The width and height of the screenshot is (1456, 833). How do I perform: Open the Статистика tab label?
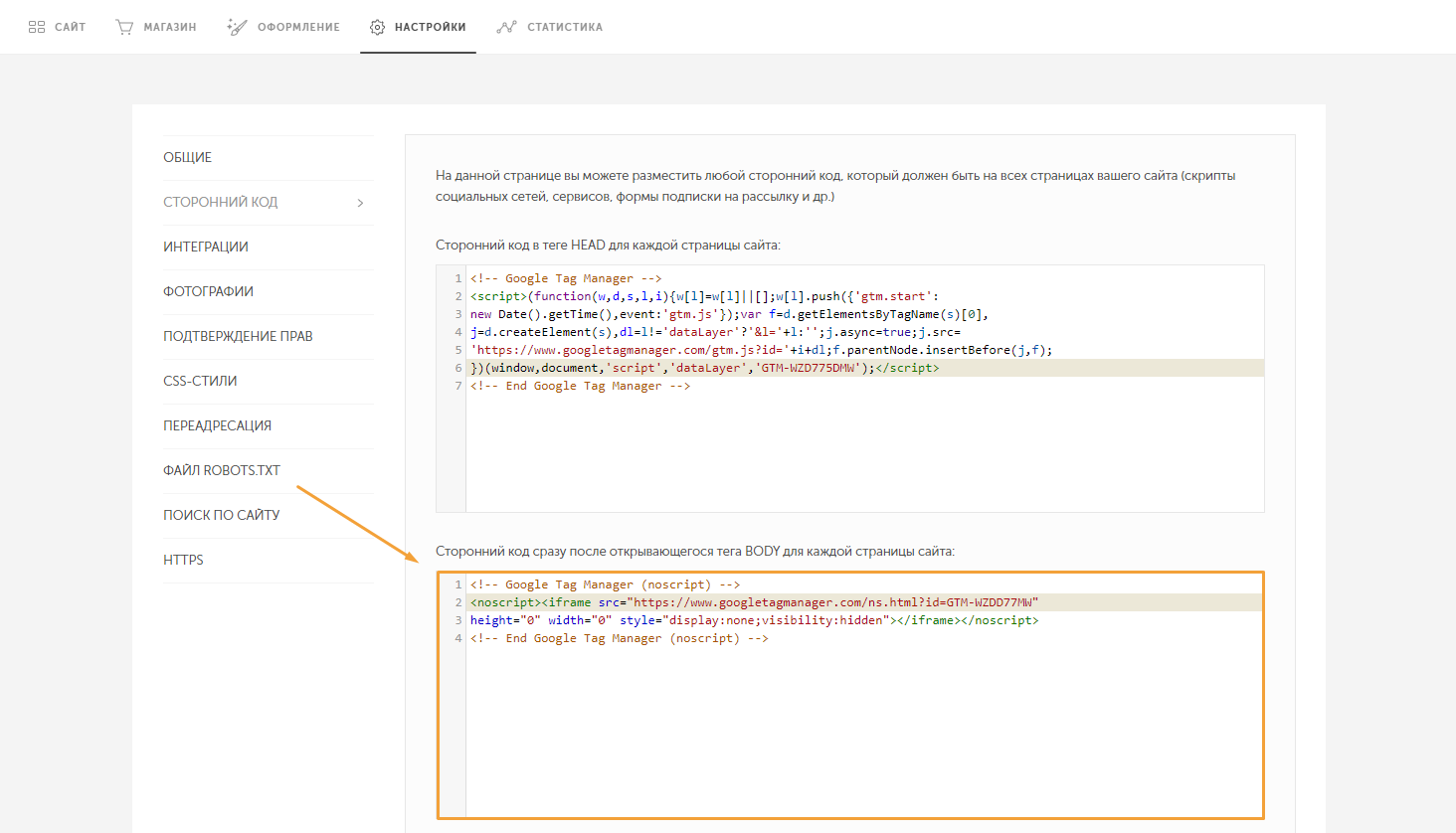tap(565, 27)
